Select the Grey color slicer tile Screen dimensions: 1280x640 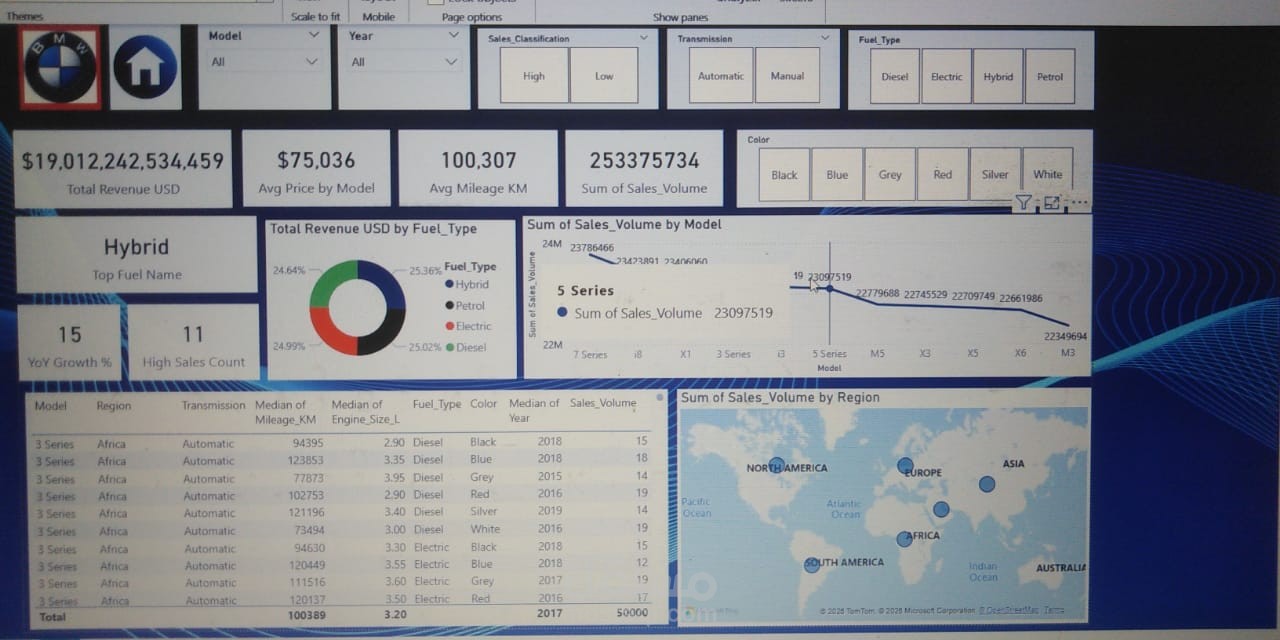click(x=890, y=175)
